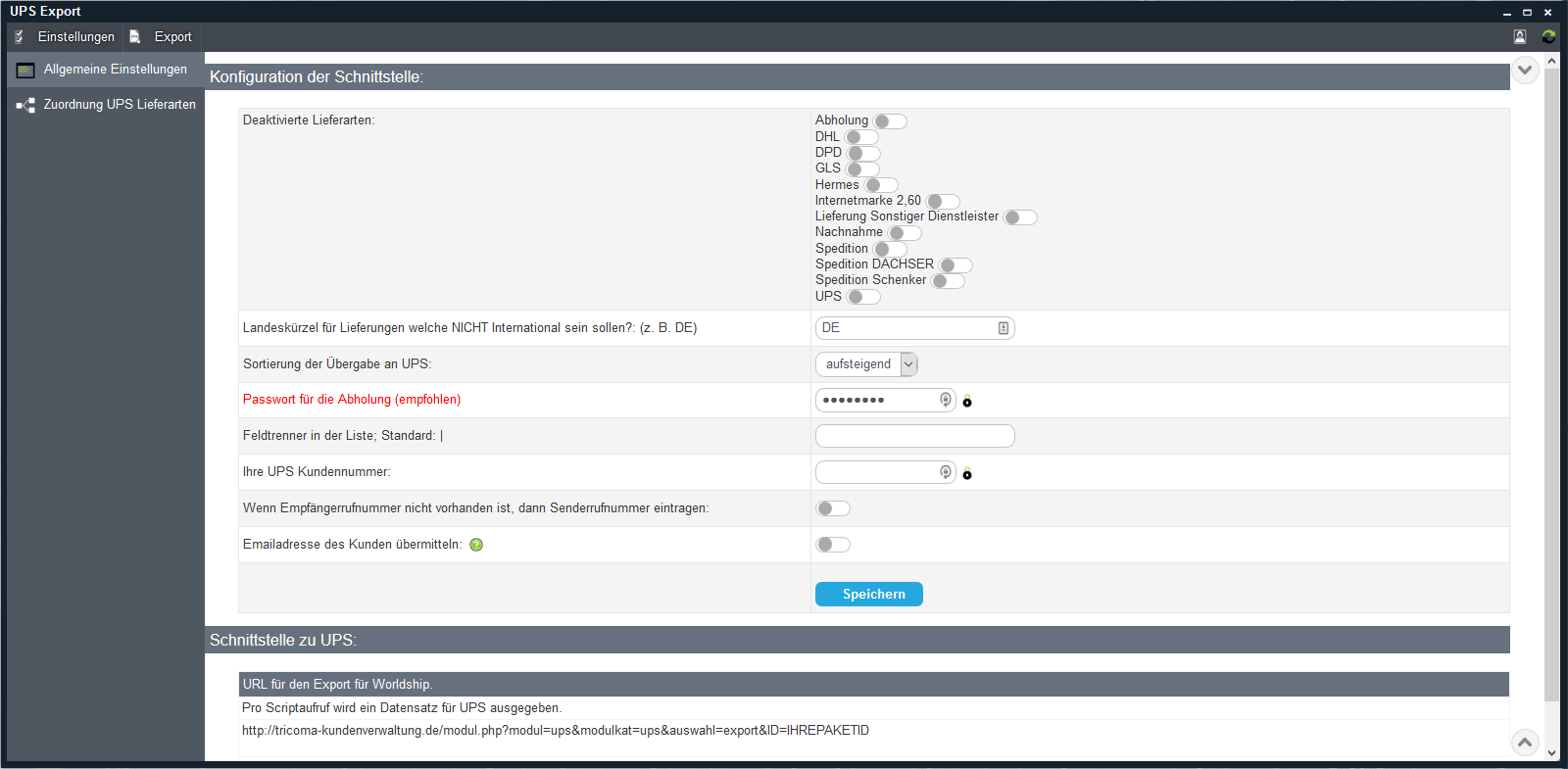Click the round scroll-down chevron button
The width and height of the screenshot is (1568, 769).
click(x=1525, y=71)
